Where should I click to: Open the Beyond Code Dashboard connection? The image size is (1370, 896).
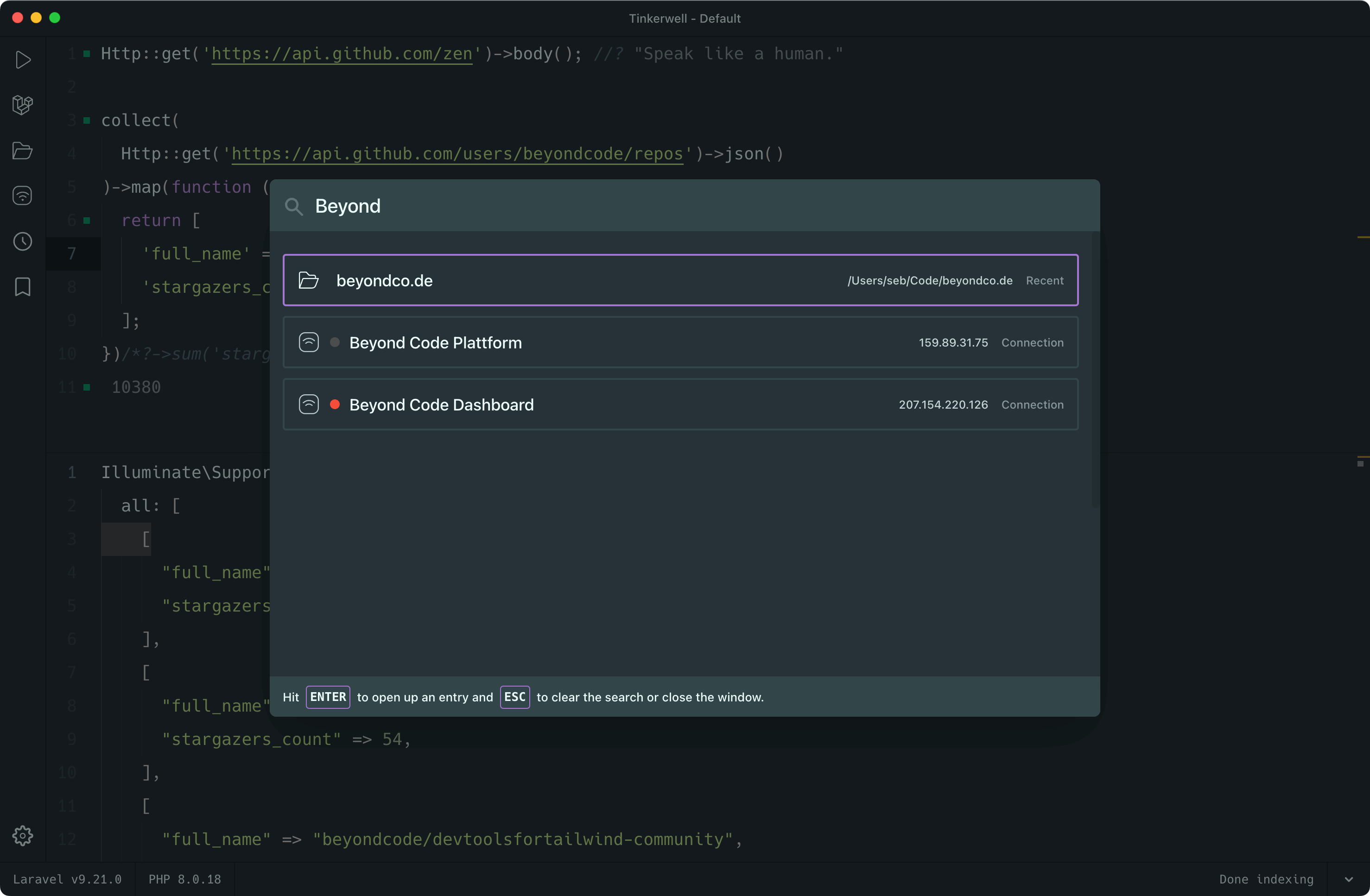pyautogui.click(x=680, y=404)
